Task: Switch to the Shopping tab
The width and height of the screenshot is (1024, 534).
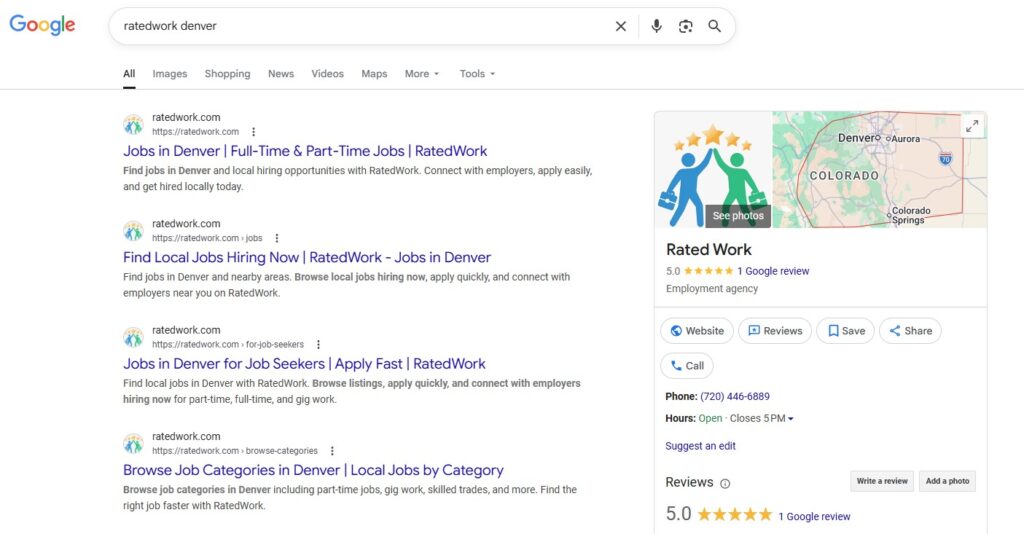Action: (227, 74)
